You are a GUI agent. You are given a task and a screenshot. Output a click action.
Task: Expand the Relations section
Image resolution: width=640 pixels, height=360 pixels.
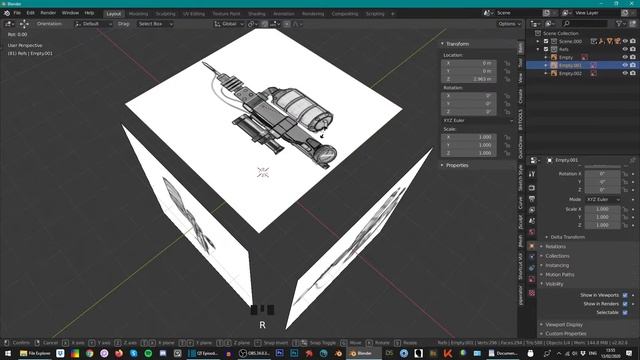click(555, 247)
